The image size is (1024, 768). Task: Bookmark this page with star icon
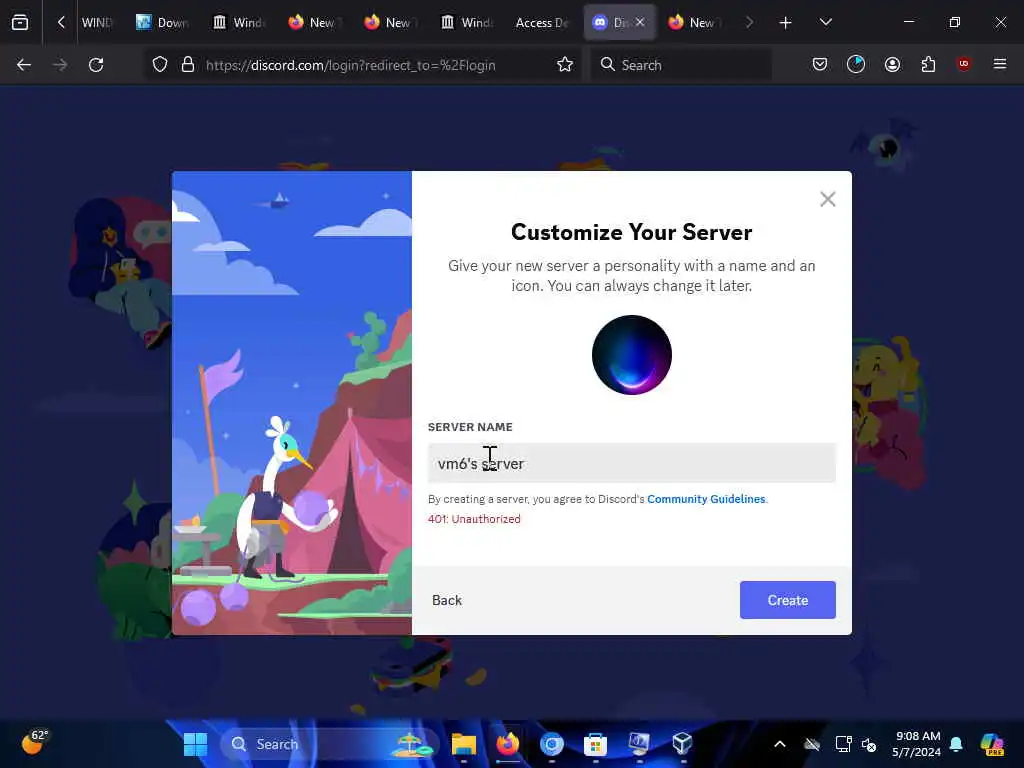coord(565,65)
